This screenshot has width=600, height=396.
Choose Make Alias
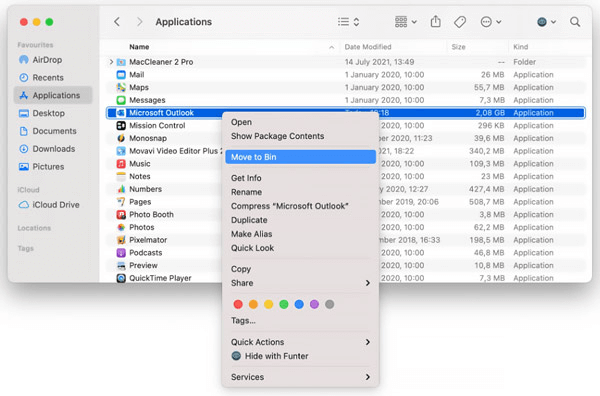(300, 234)
